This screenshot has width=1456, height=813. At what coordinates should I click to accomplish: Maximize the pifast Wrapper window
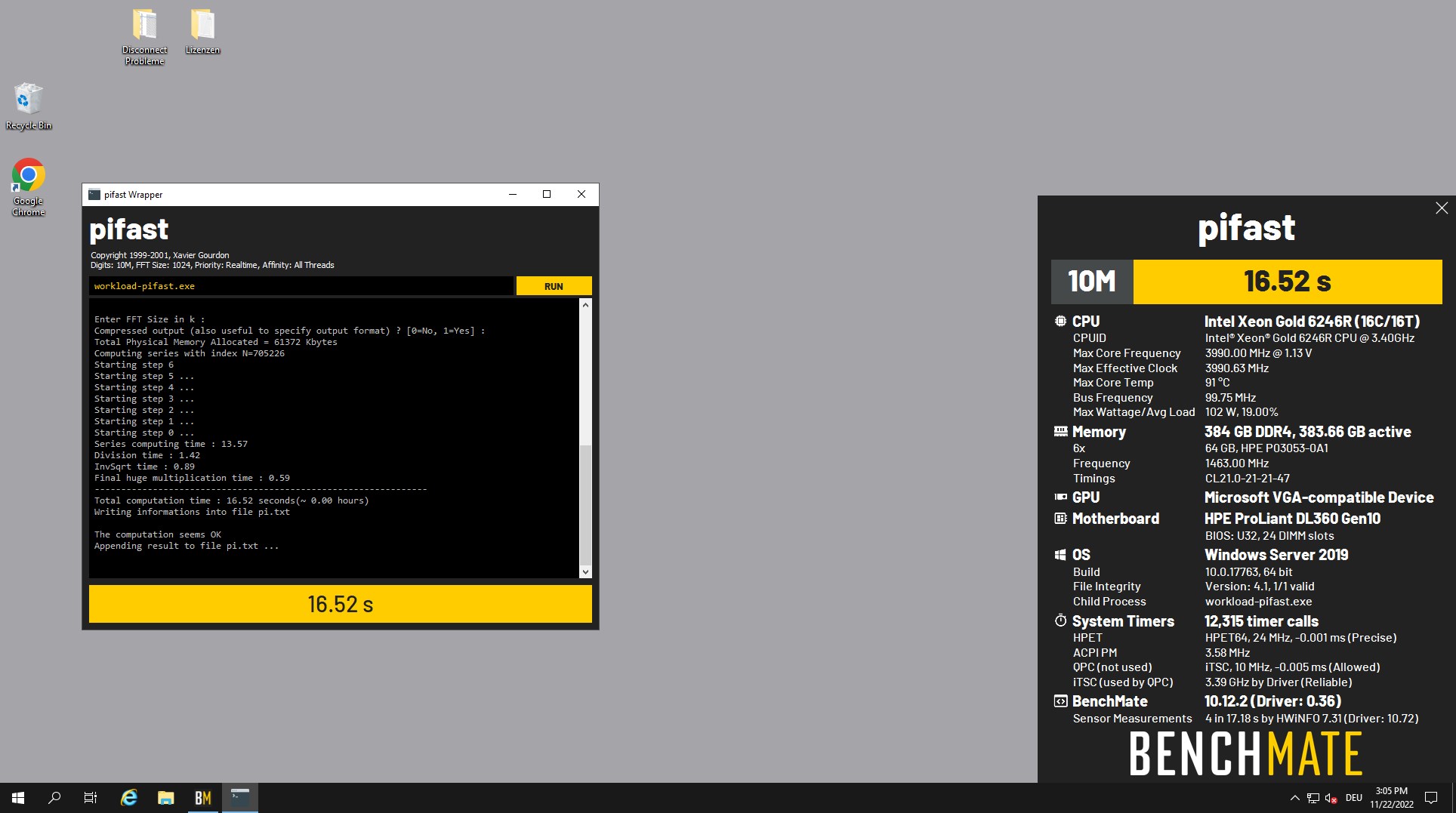pyautogui.click(x=547, y=195)
